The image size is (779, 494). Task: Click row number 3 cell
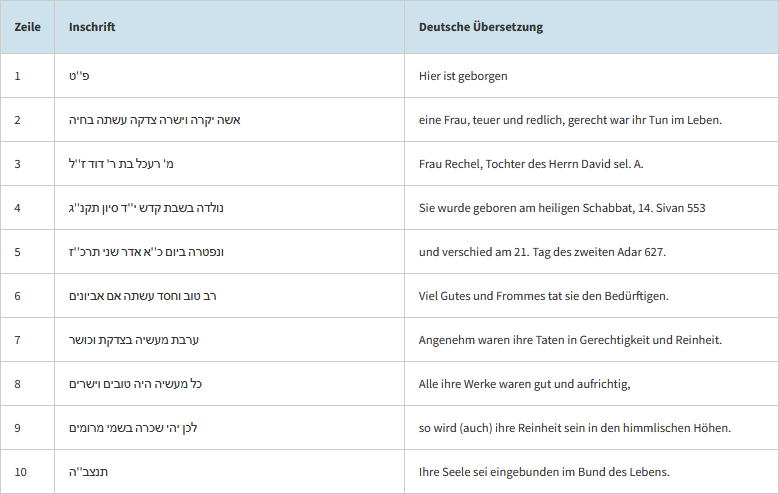tap(18, 164)
